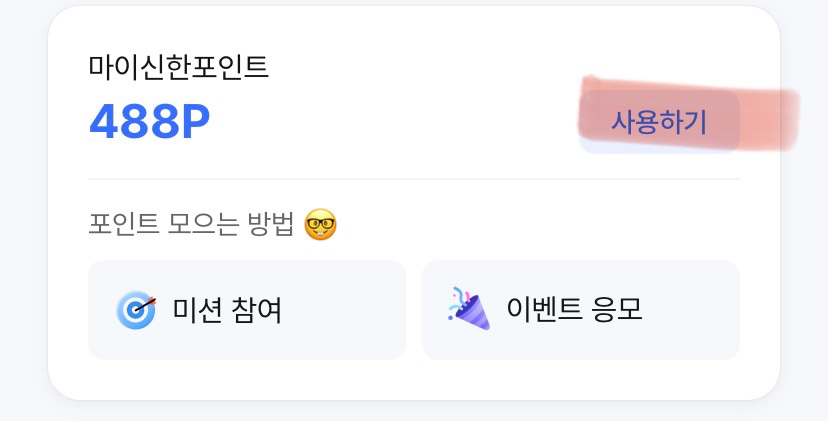Select the 488P point balance

click(x=150, y=122)
